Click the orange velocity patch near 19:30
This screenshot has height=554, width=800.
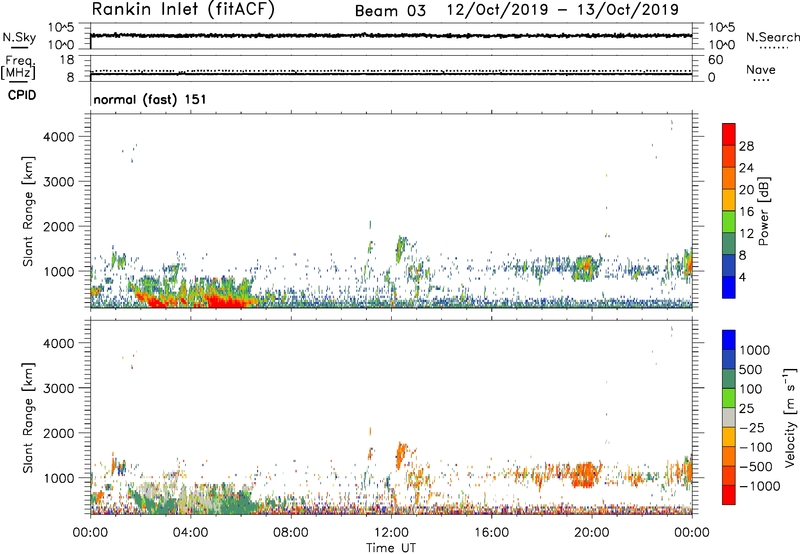[583, 474]
